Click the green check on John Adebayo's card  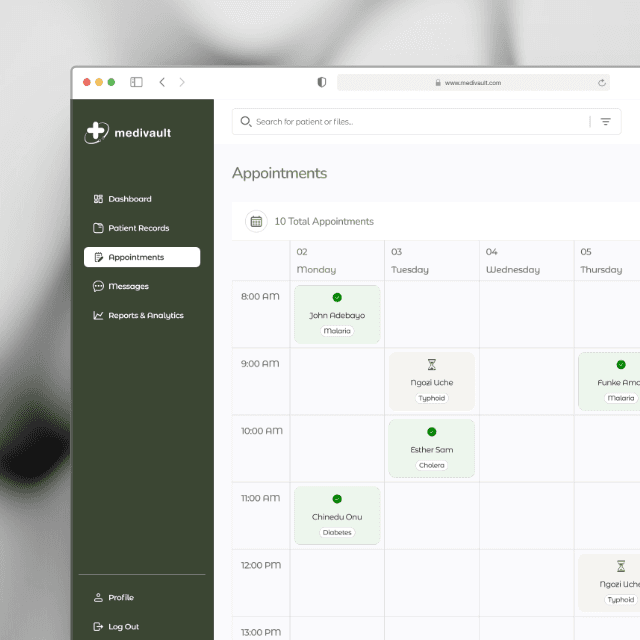(x=337, y=297)
